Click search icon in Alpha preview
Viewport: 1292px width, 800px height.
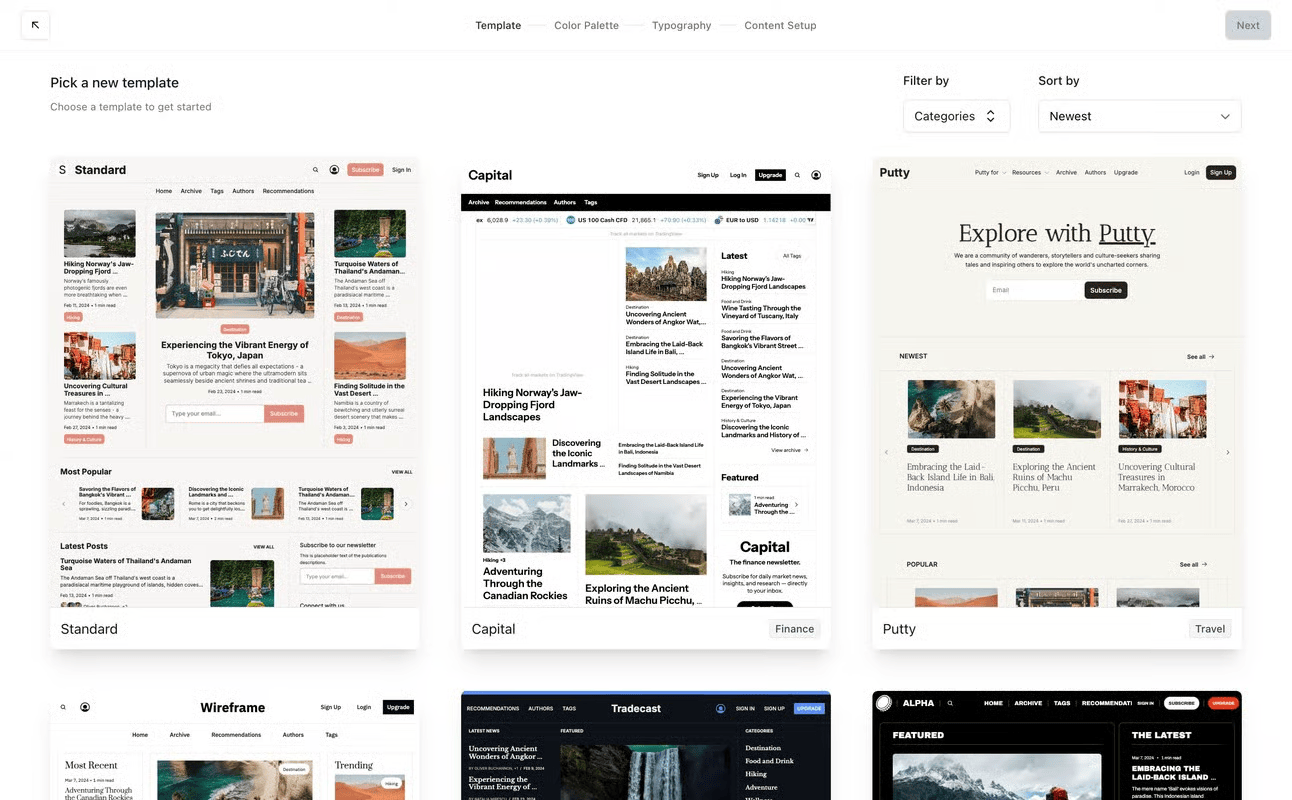coord(950,703)
